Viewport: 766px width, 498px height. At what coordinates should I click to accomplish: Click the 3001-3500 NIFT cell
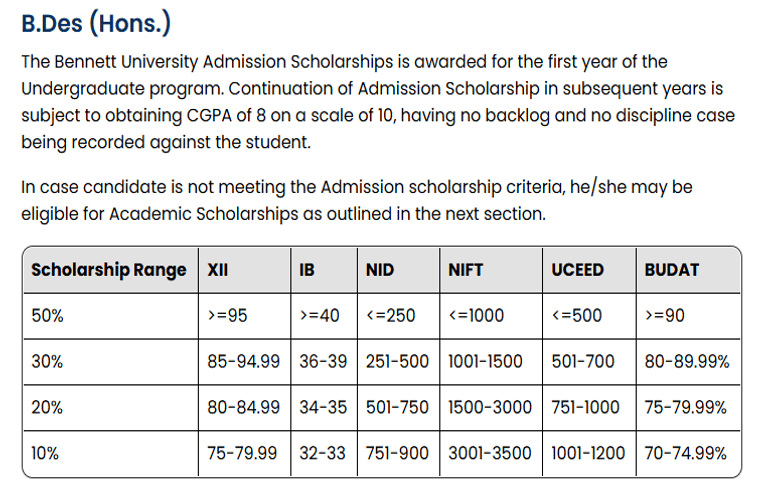[490, 453]
